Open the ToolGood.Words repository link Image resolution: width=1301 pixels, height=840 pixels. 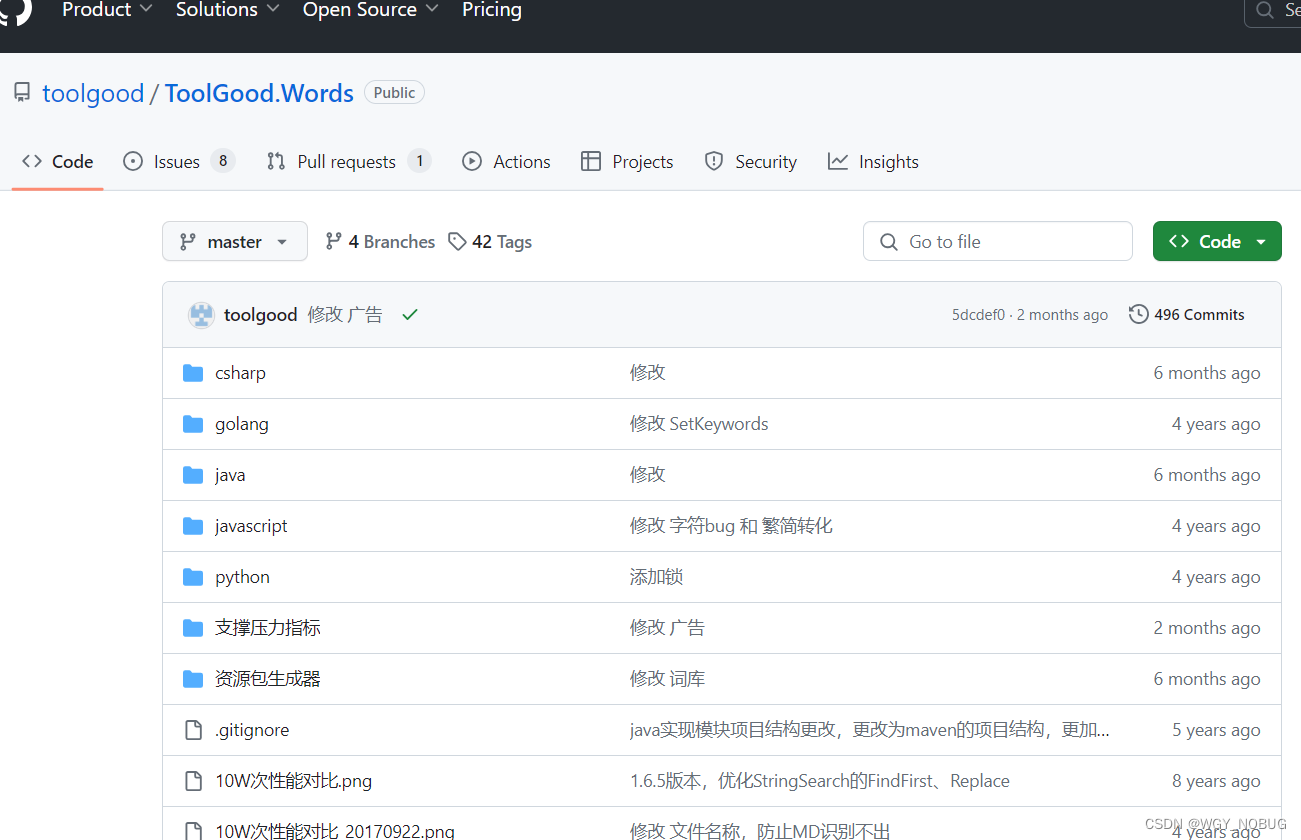tap(259, 93)
